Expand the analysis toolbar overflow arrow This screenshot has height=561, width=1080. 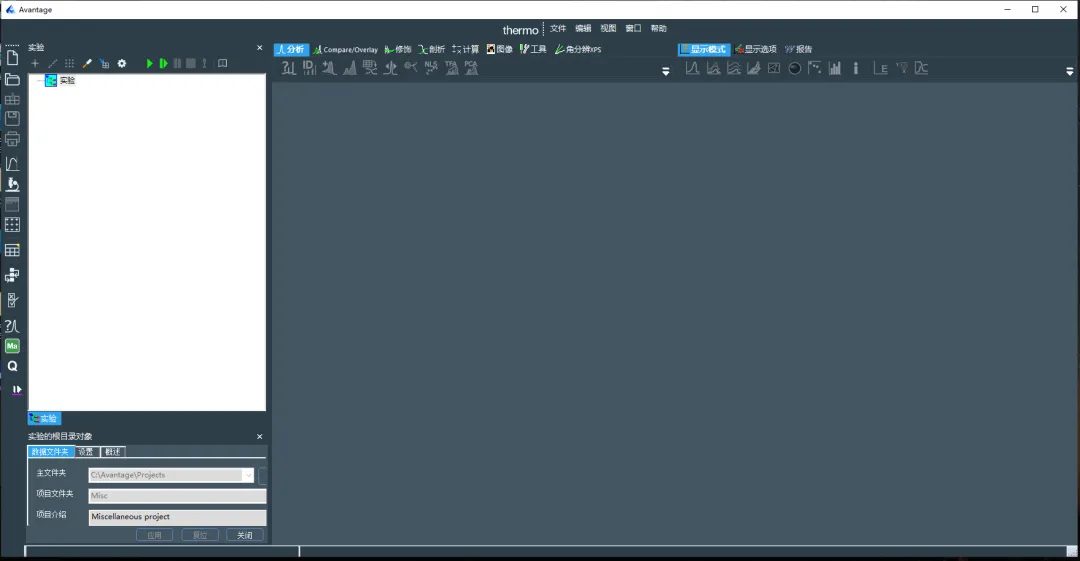point(665,71)
